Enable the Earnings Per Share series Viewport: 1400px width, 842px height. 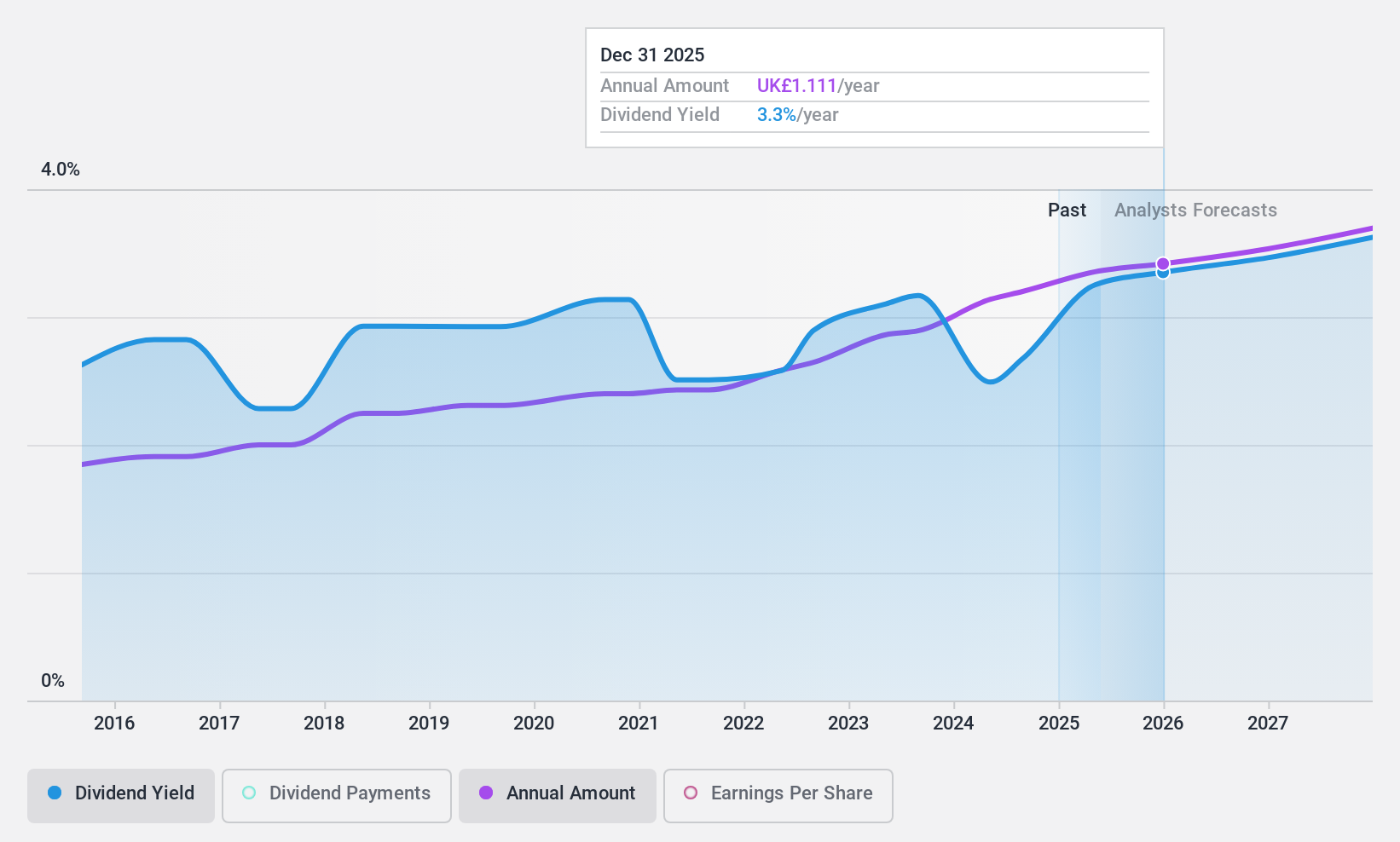coord(778,796)
